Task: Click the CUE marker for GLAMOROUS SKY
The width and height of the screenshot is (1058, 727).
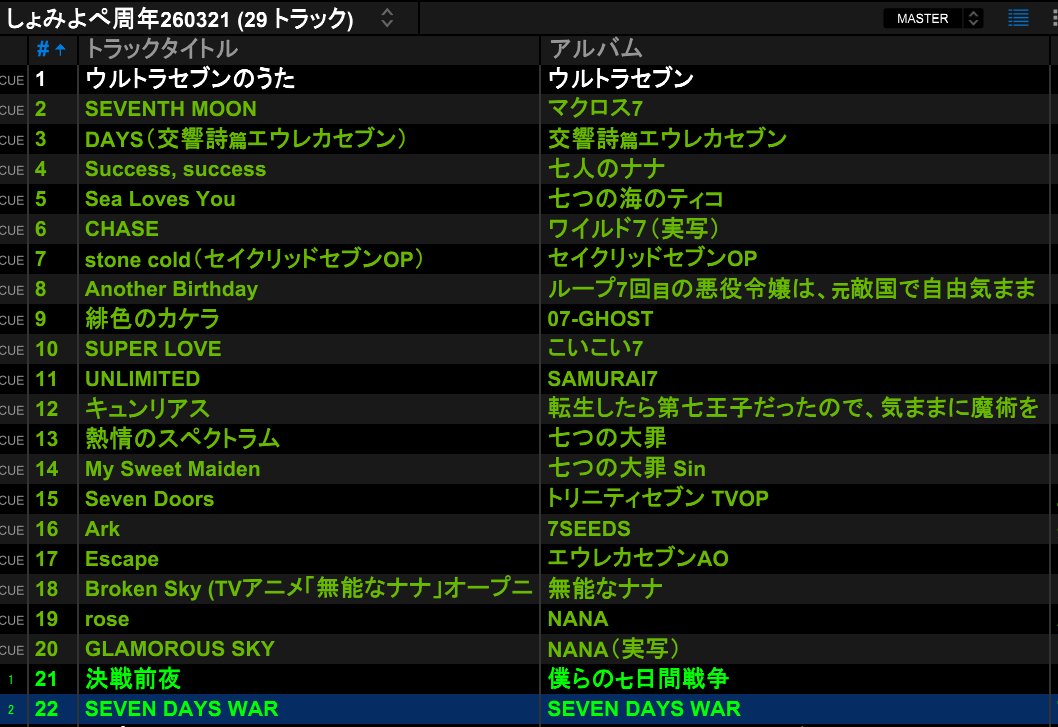Action: pos(12,649)
